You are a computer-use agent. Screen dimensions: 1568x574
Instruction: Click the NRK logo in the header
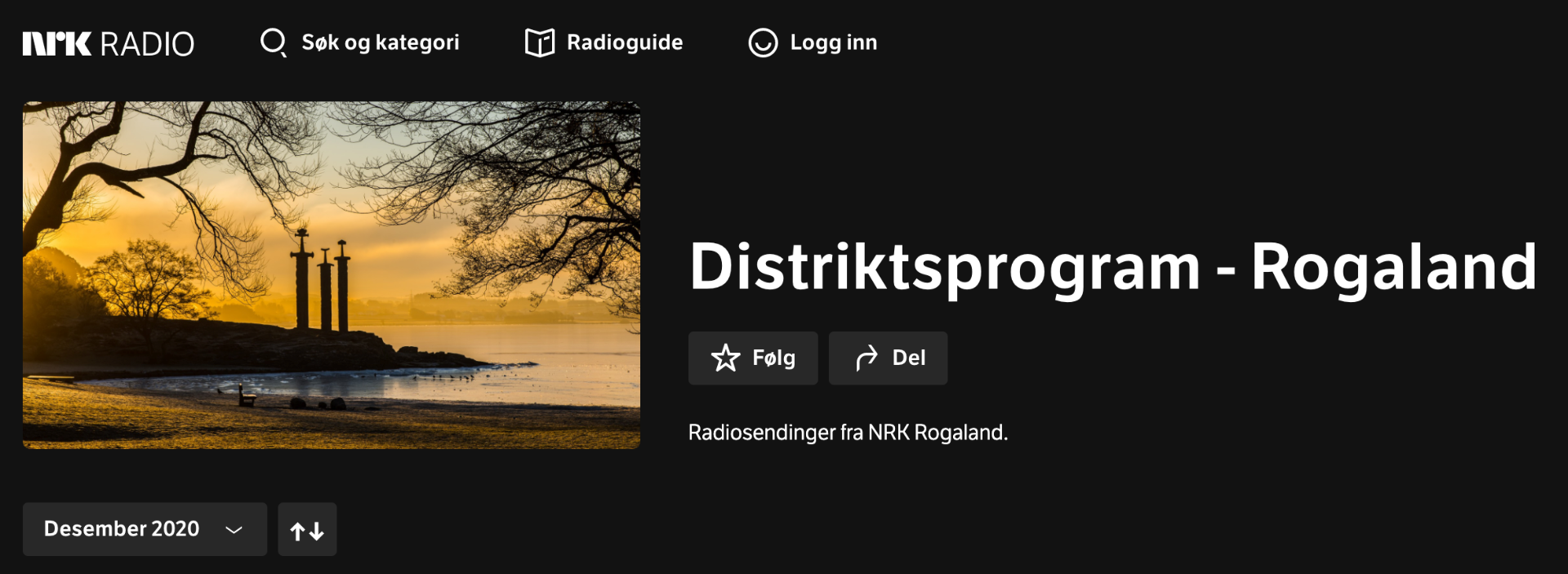(56, 43)
